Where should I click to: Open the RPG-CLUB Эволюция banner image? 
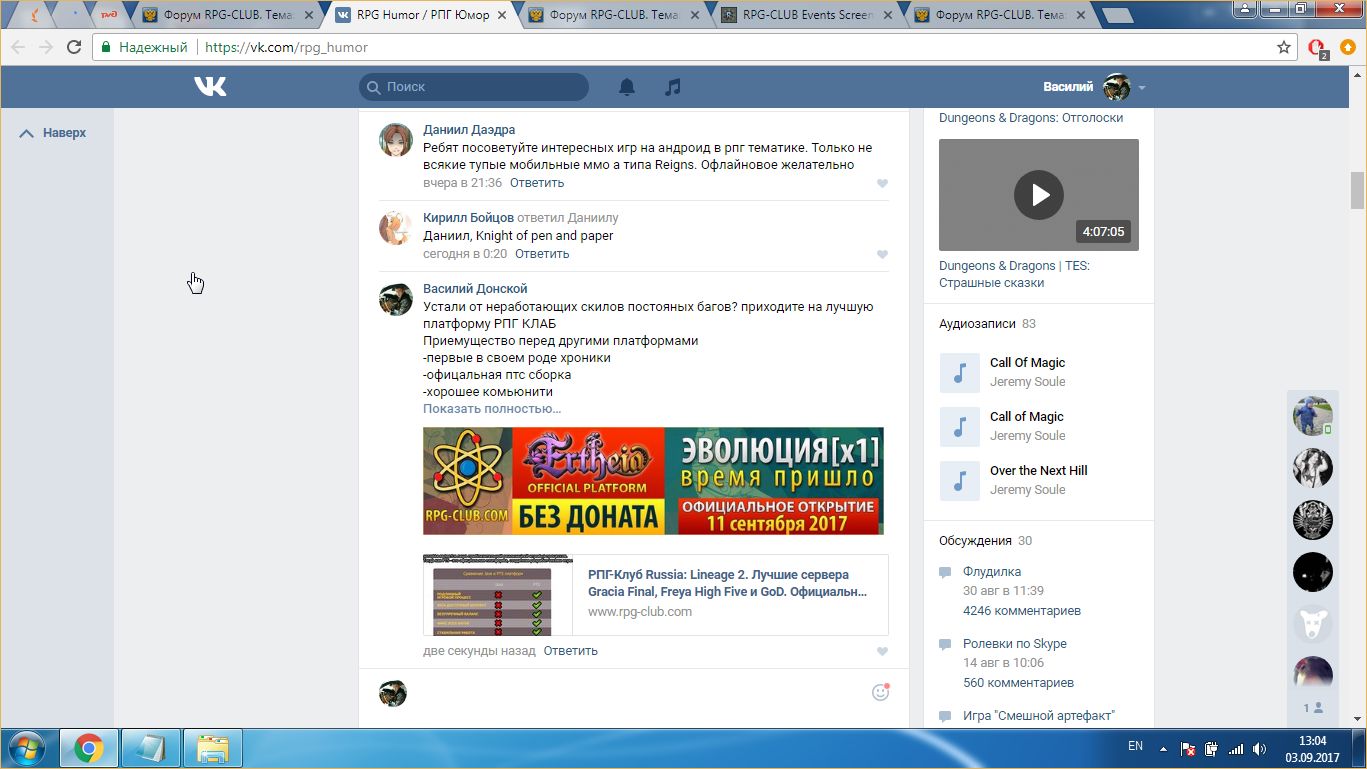click(653, 481)
